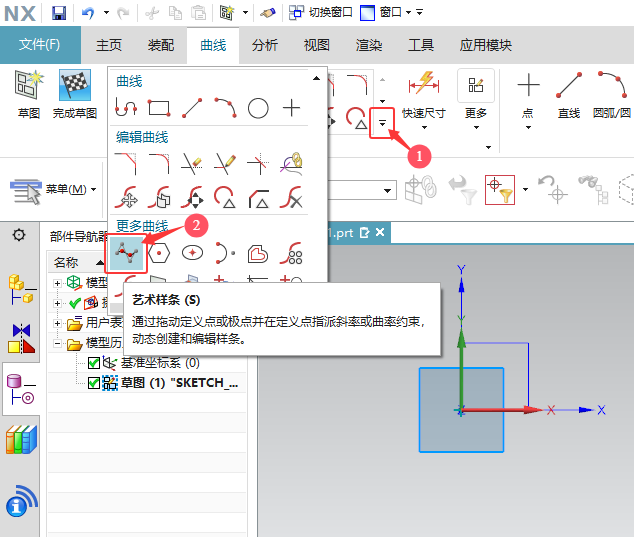Image resolution: width=634 pixels, height=537 pixels.
Task: Select the Quick Trim tool
Action: coord(192,164)
